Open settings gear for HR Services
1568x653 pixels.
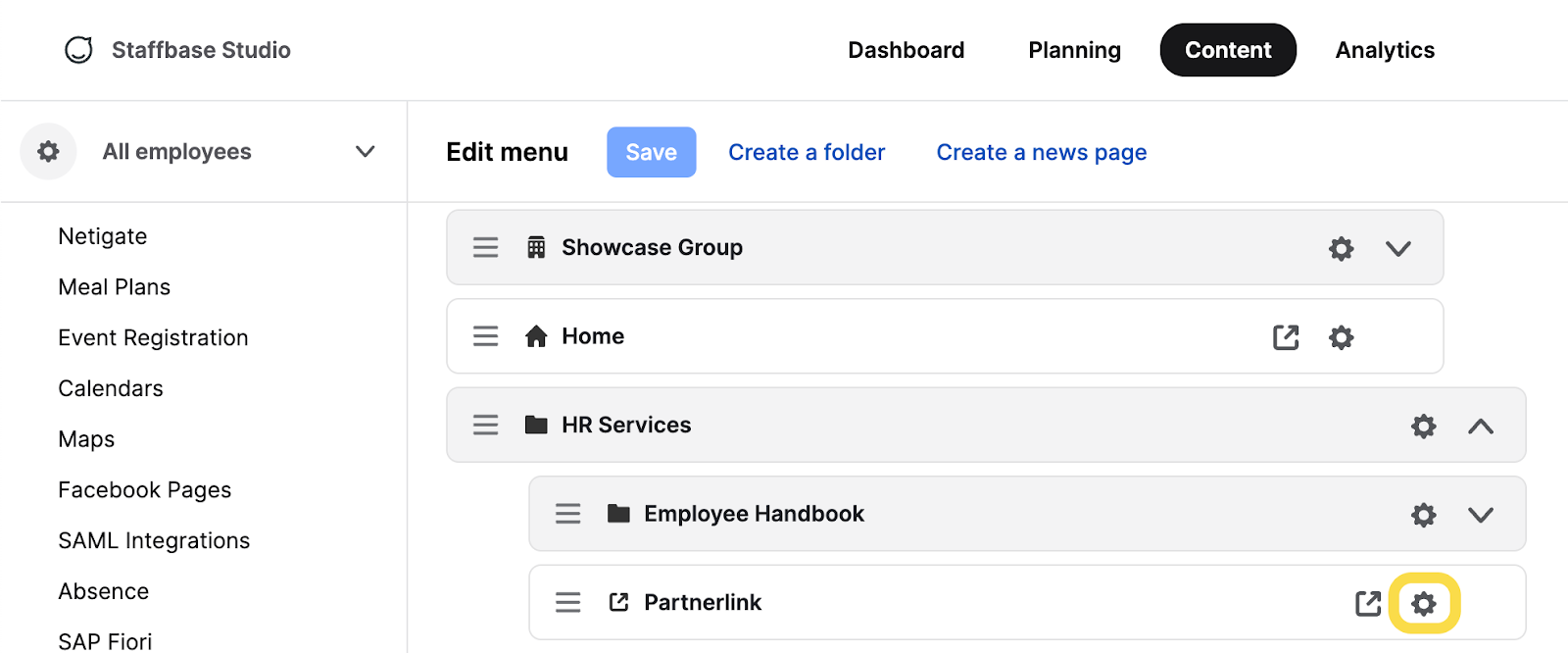[x=1423, y=426]
